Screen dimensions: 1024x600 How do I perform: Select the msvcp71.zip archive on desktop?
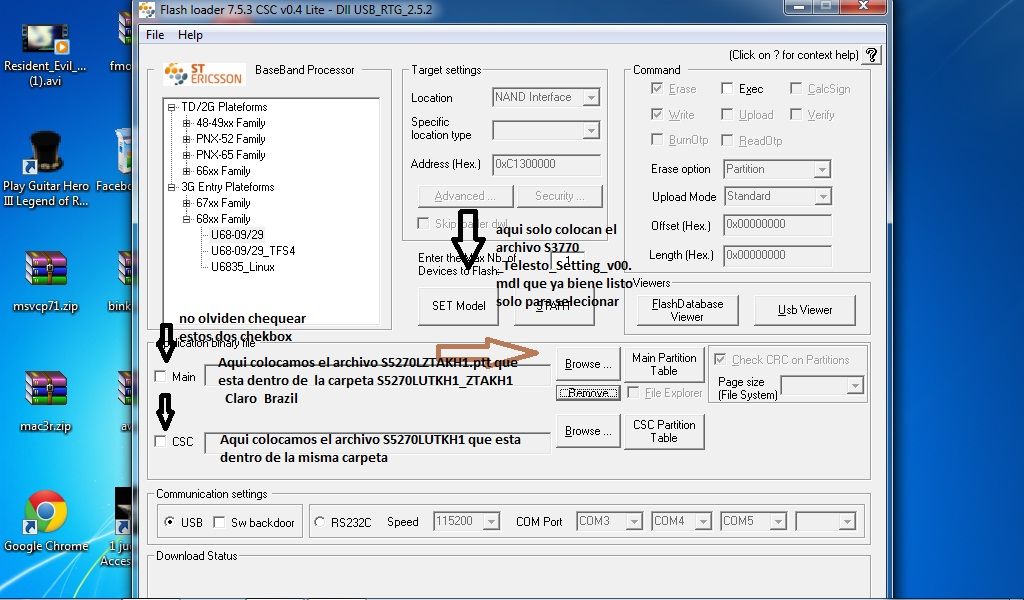(x=45, y=282)
